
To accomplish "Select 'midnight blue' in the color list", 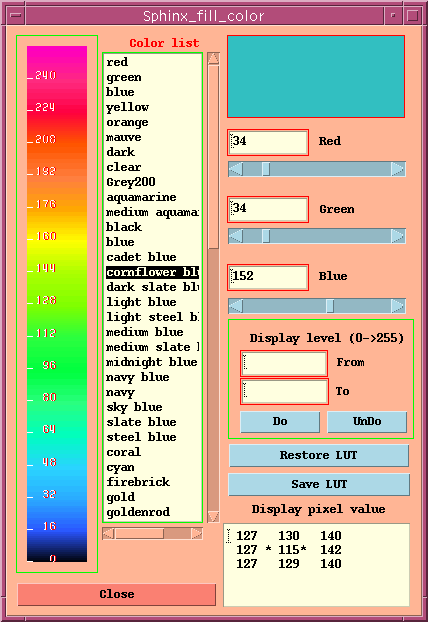I will pyautogui.click(x=152, y=363).
